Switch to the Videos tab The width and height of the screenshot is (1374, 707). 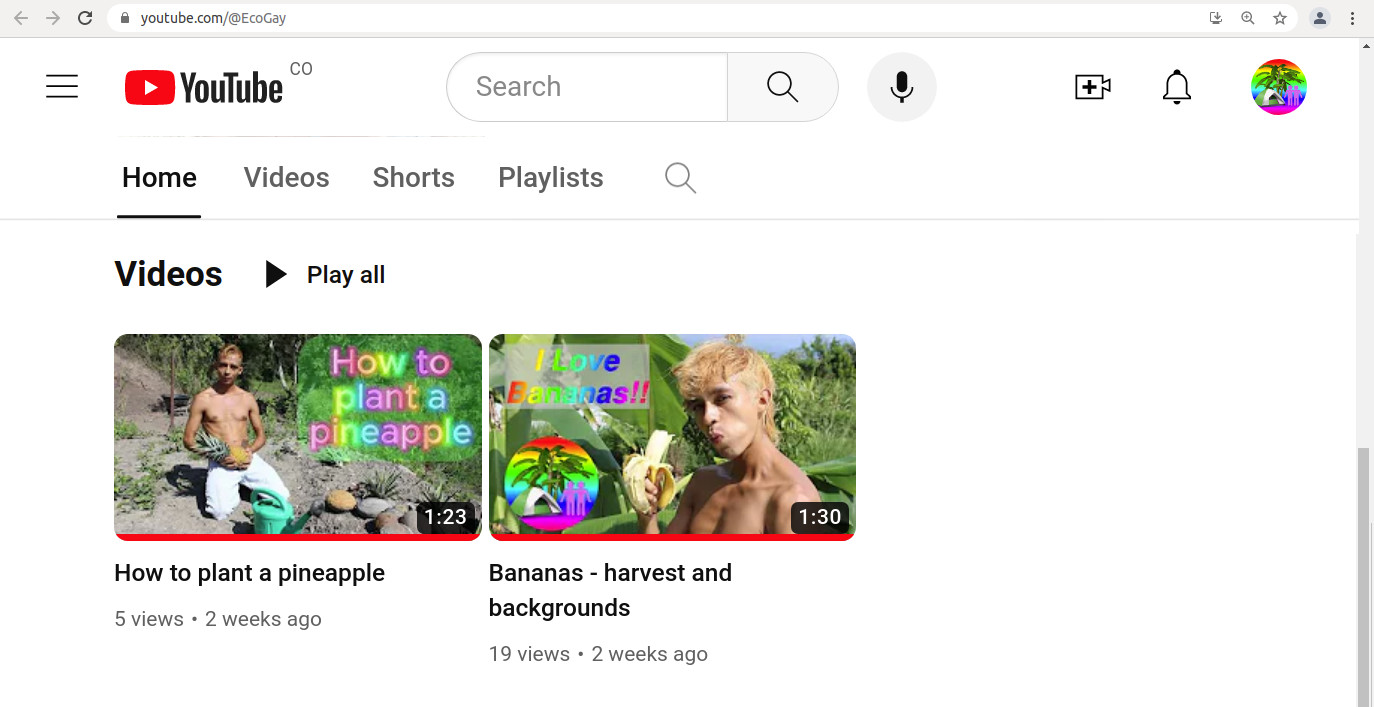(x=286, y=178)
